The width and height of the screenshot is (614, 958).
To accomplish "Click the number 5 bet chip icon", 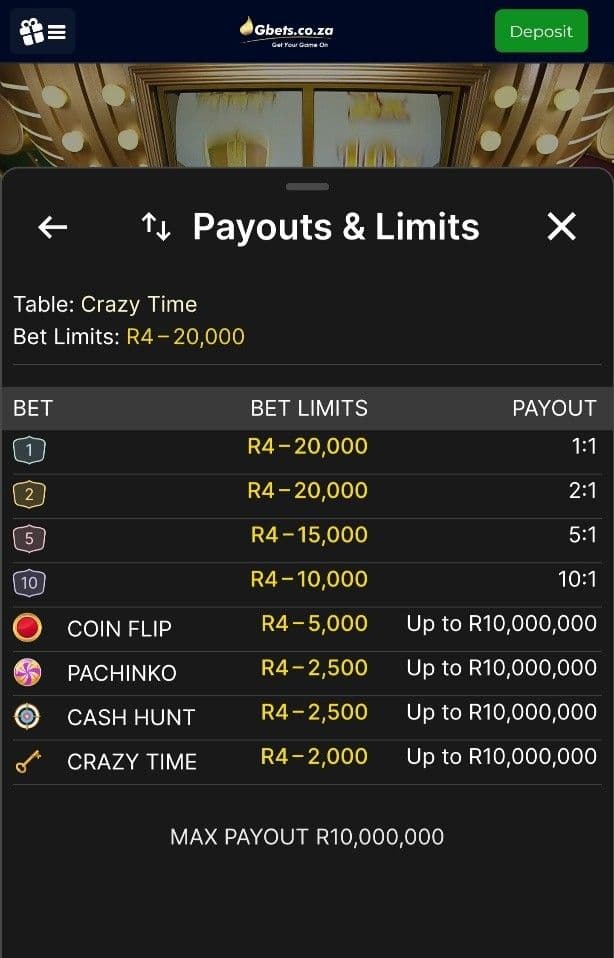I will [30, 537].
